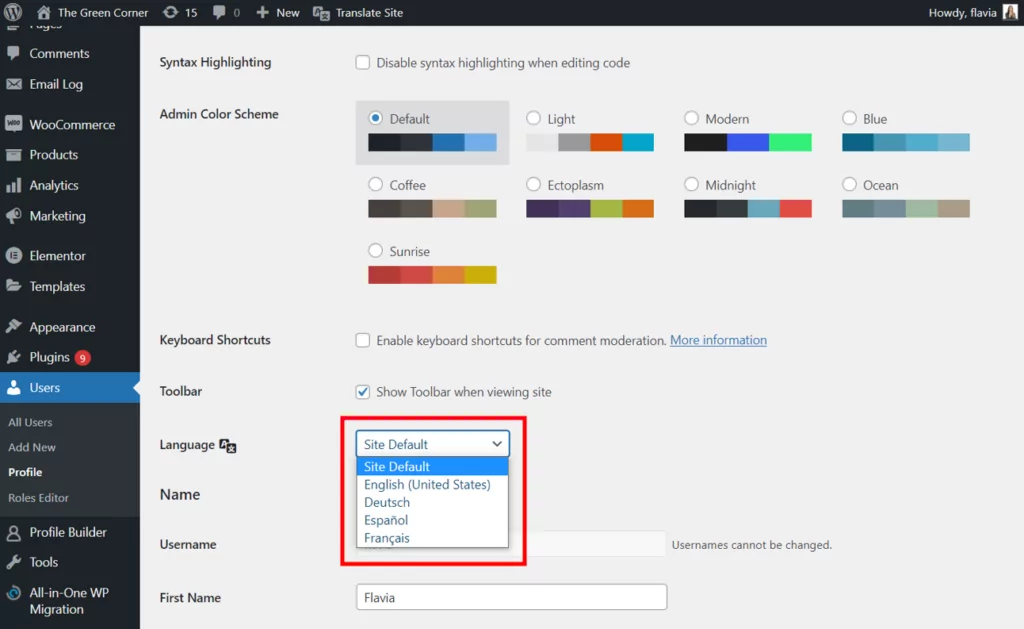
Task: Click the Marketing megaphone icon
Action: (x=14, y=216)
